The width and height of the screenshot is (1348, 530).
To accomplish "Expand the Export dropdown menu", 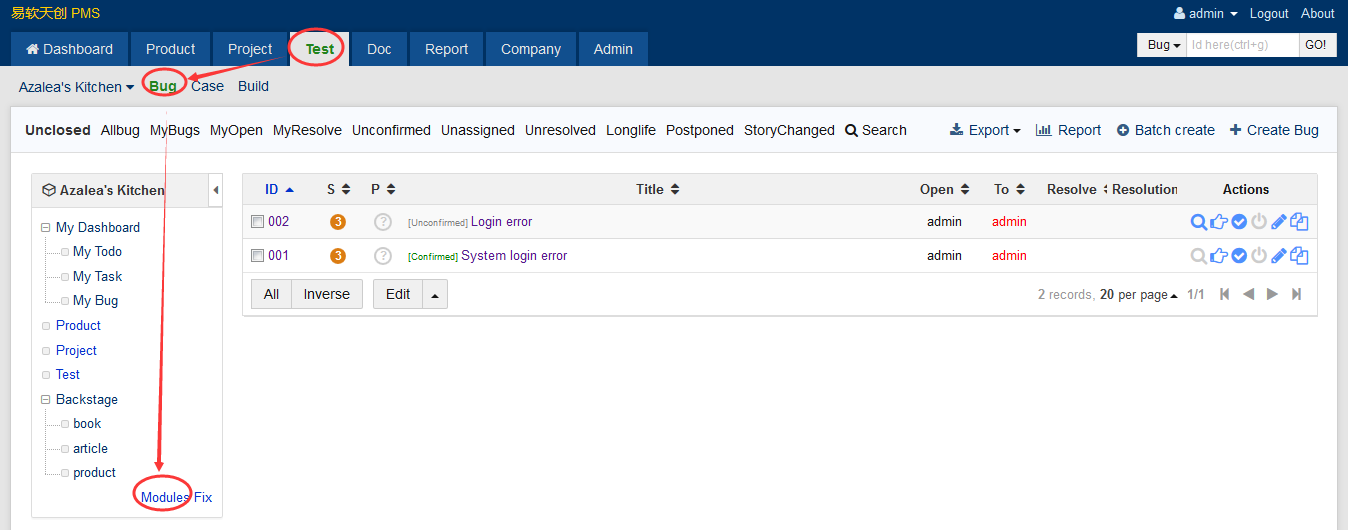I will coord(985,130).
